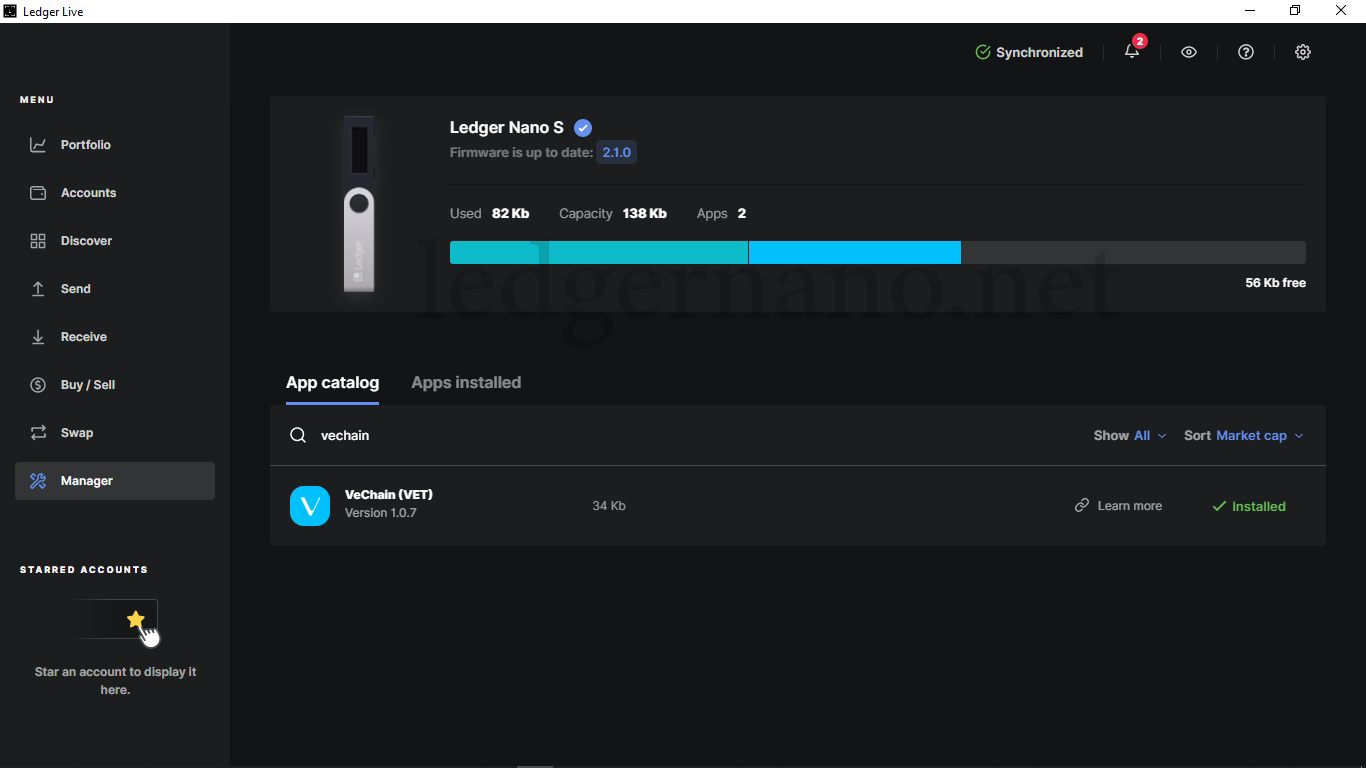This screenshot has width=1366, height=768.
Task: Click the Synchronized status indicator
Action: point(1029,52)
